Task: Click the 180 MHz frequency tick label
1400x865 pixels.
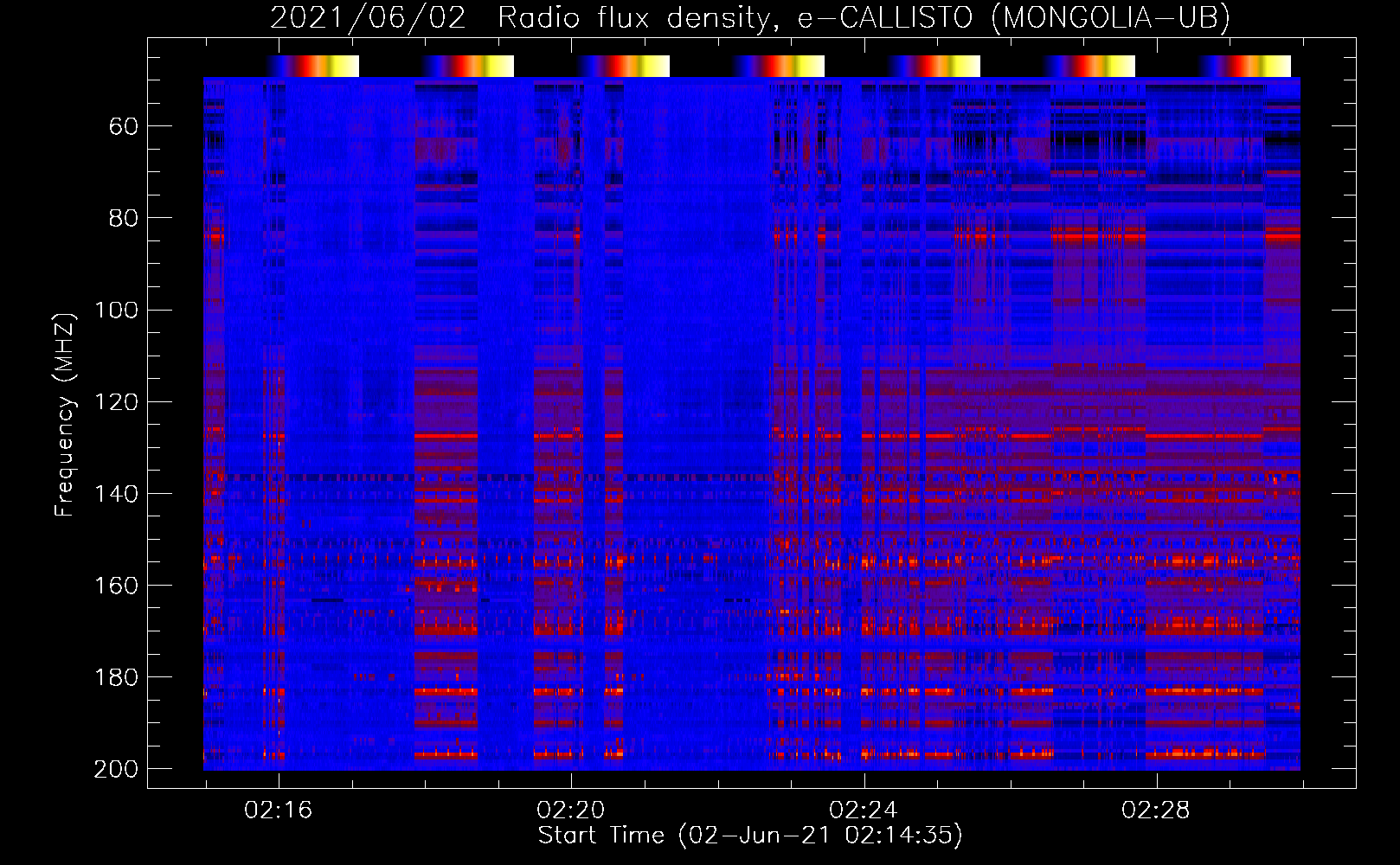Action: click(x=116, y=677)
